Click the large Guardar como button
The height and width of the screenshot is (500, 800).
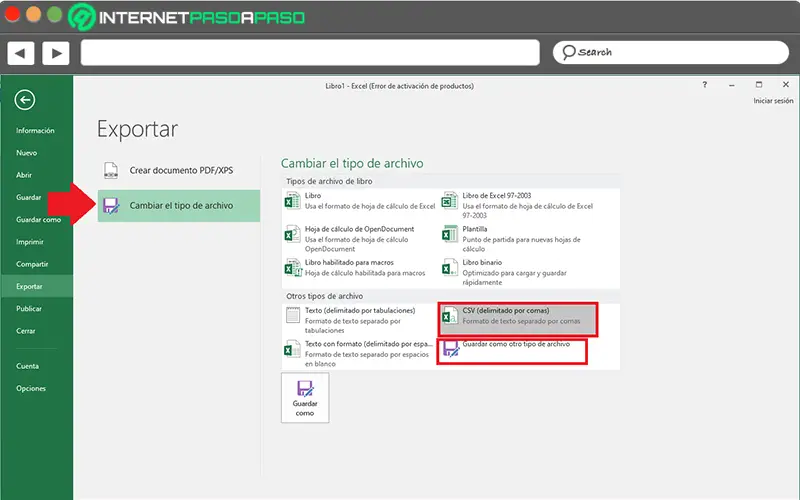[x=305, y=398]
